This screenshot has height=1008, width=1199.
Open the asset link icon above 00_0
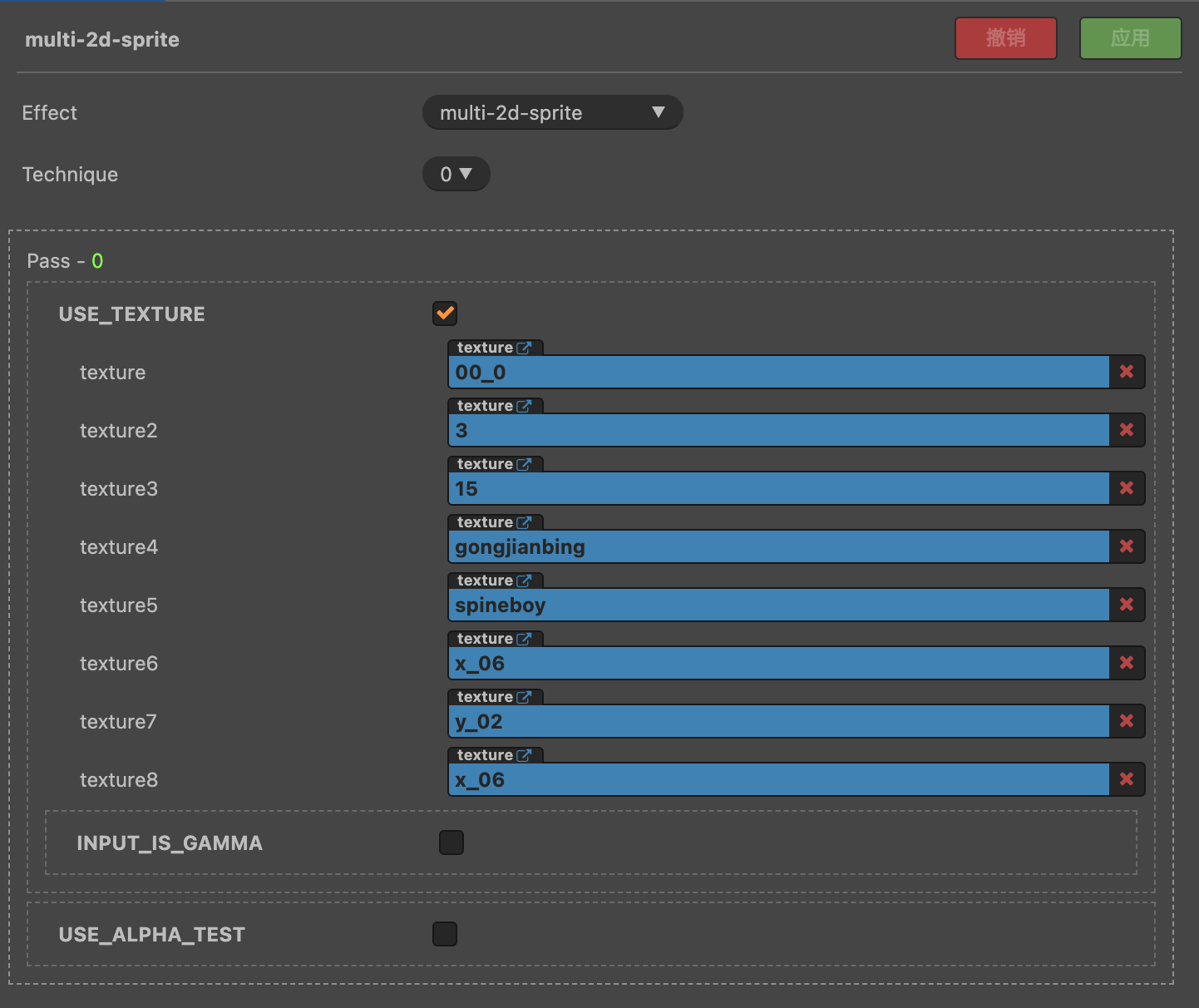point(524,348)
